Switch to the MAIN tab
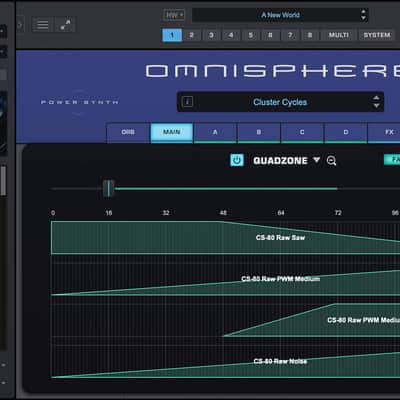Screen dimensions: 400x400 coord(172,132)
